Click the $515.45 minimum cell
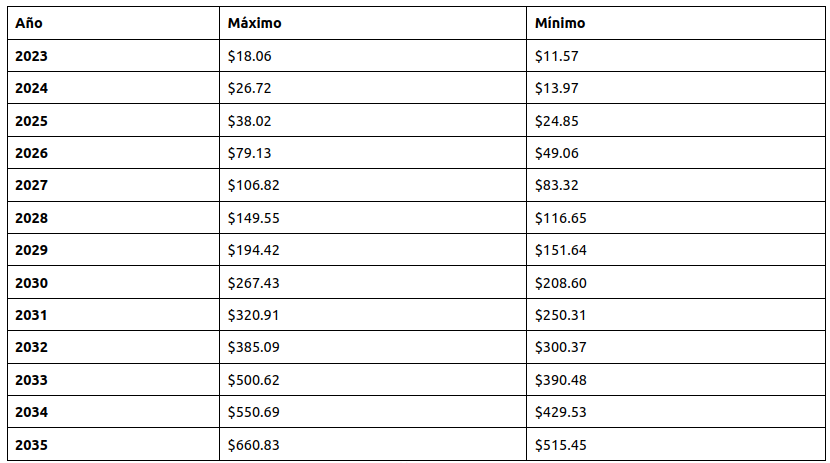Viewport: 830px width, 463px height. point(561,445)
